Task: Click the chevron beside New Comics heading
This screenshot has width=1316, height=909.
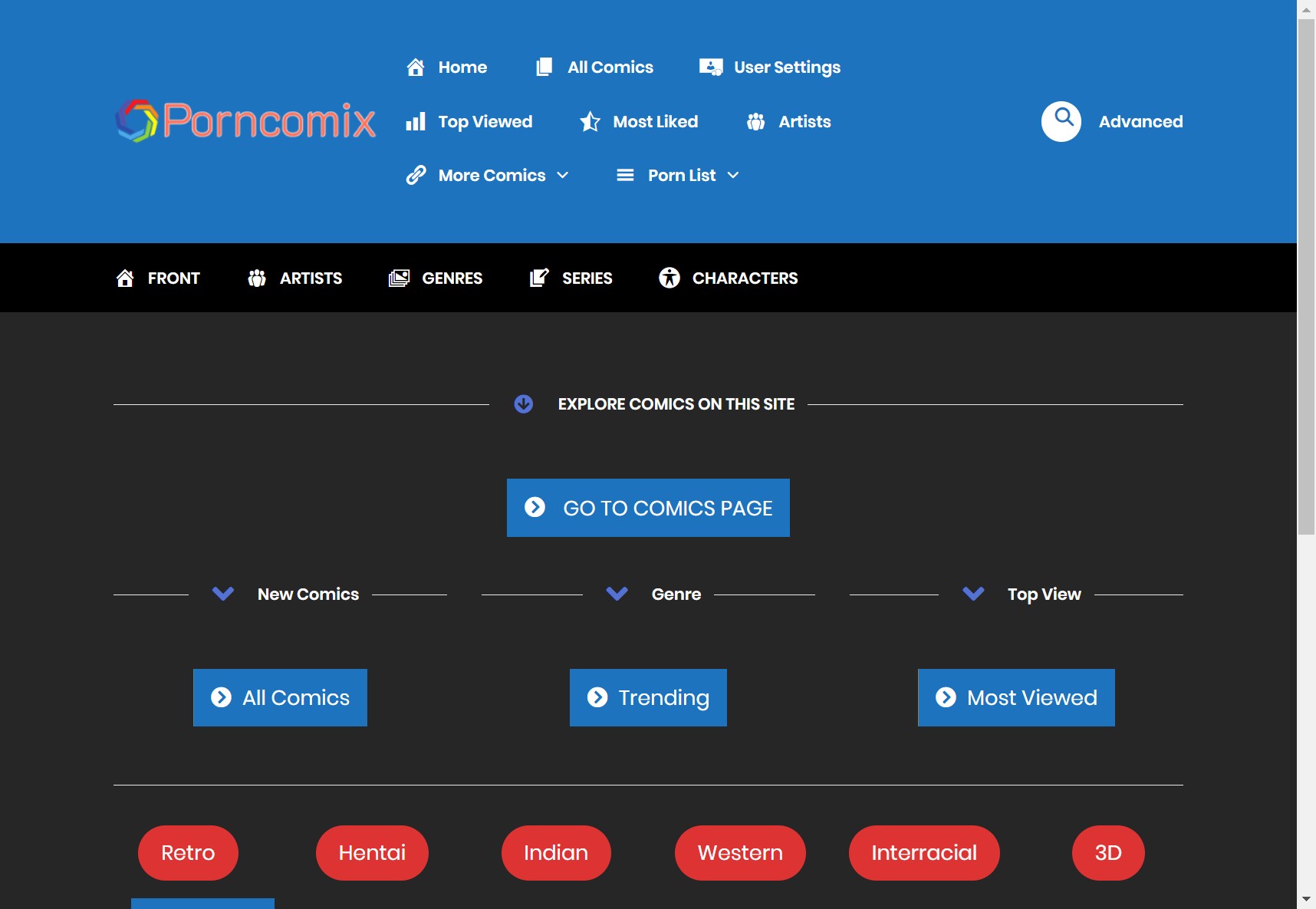Action: click(x=223, y=594)
